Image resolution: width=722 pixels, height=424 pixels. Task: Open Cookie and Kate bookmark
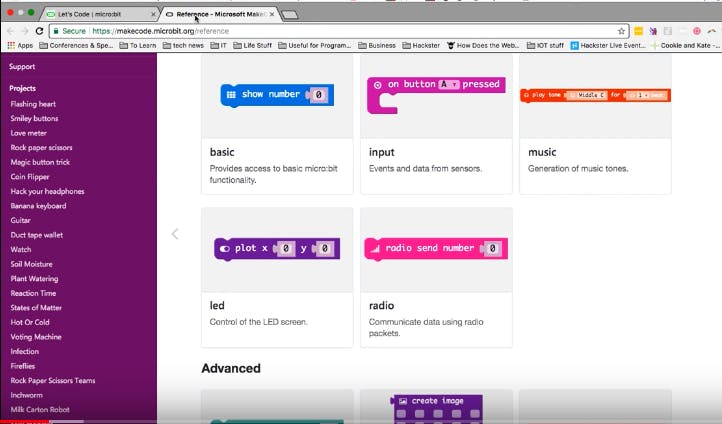[685, 45]
